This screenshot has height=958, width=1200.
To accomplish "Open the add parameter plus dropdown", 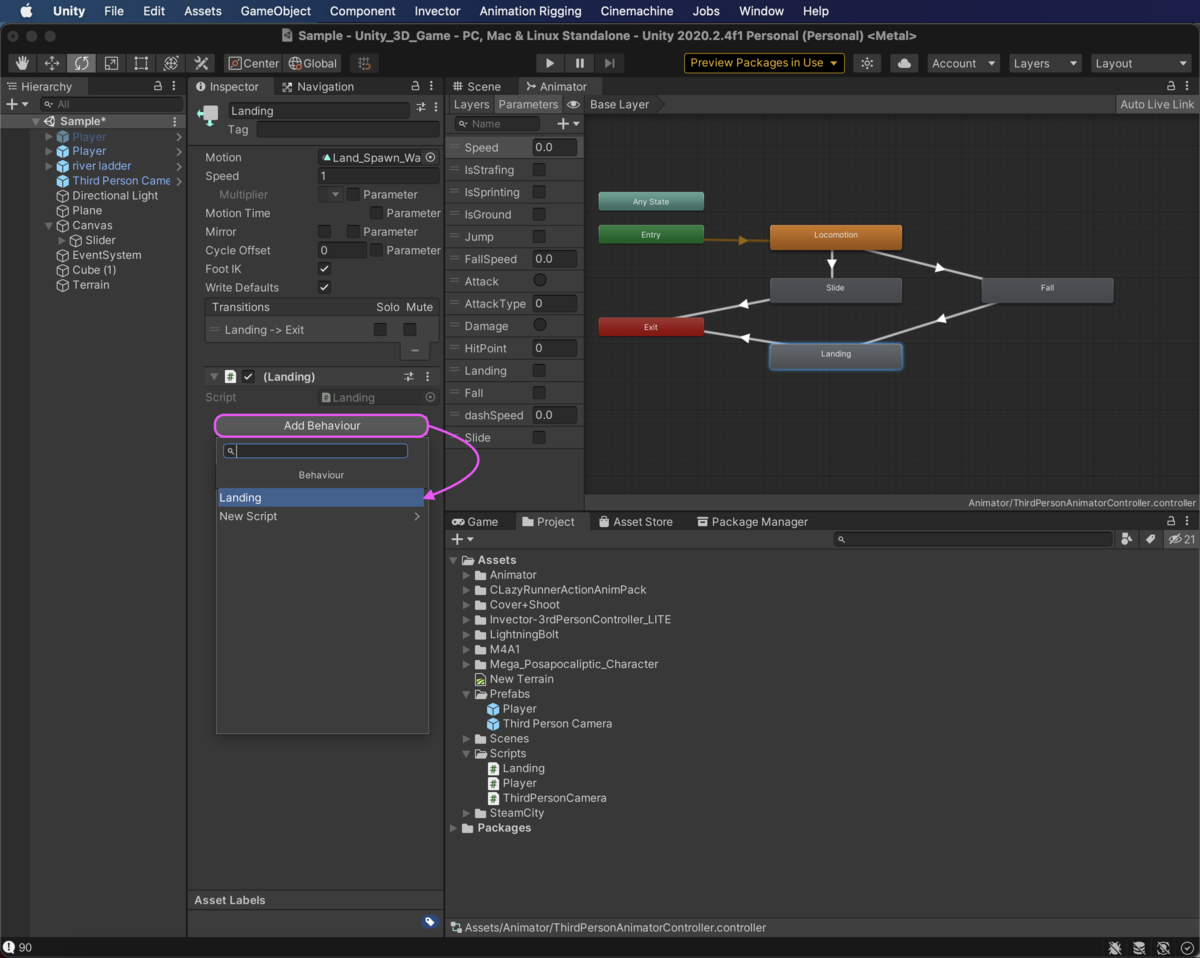I will click(x=568, y=124).
